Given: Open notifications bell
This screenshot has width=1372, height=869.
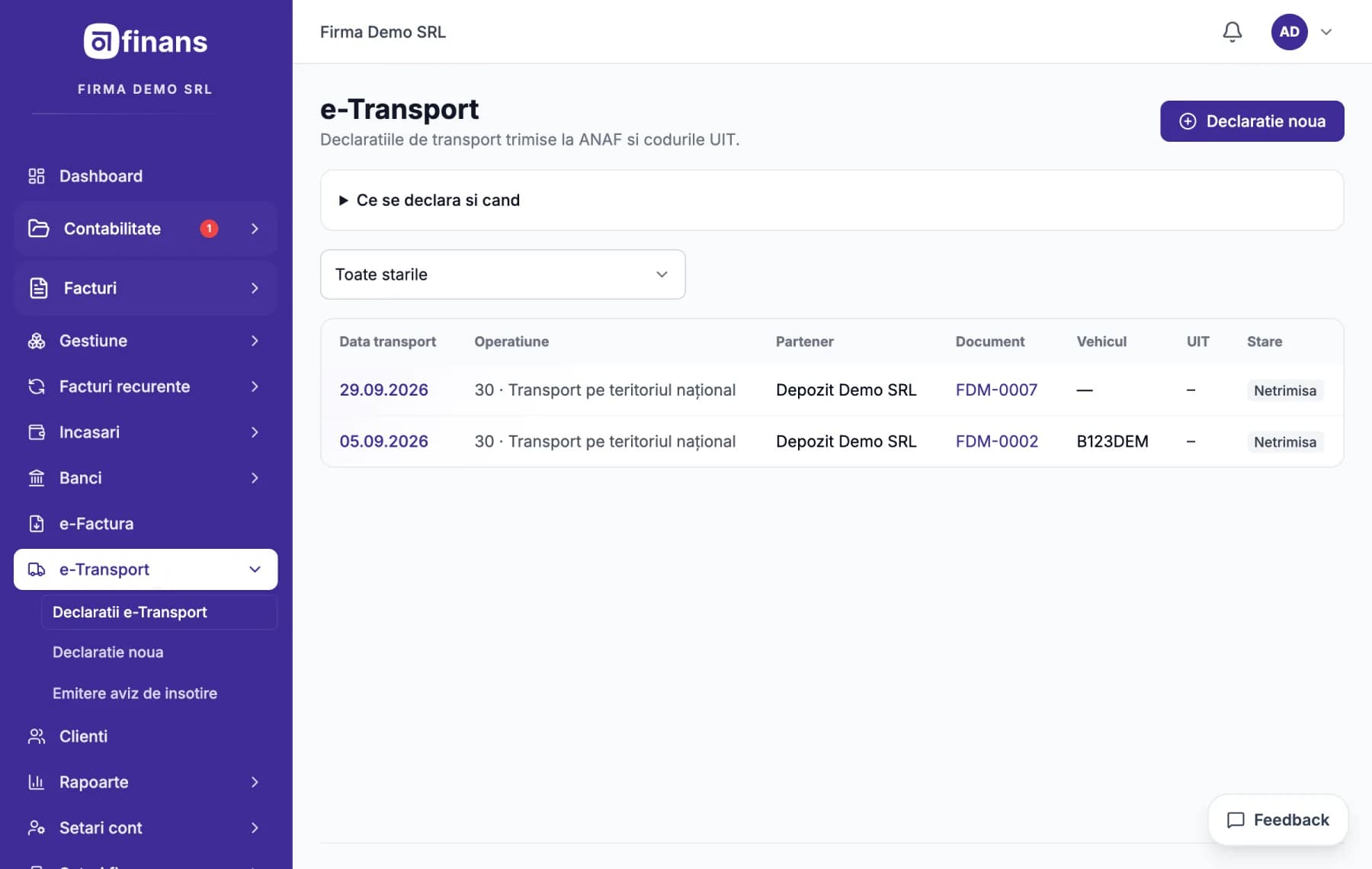Looking at the screenshot, I should (1233, 32).
